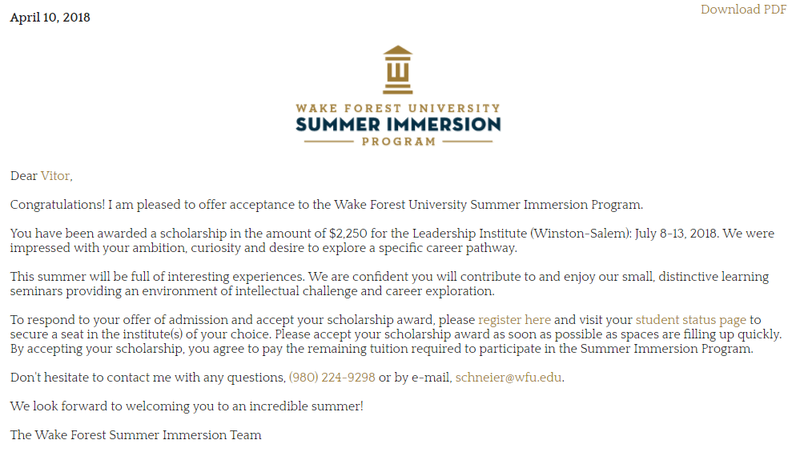Click the 'Leadership Institute (Winston-Salem)' text
Image resolution: width=800 pixels, height=452 pixels.
pos(521,234)
